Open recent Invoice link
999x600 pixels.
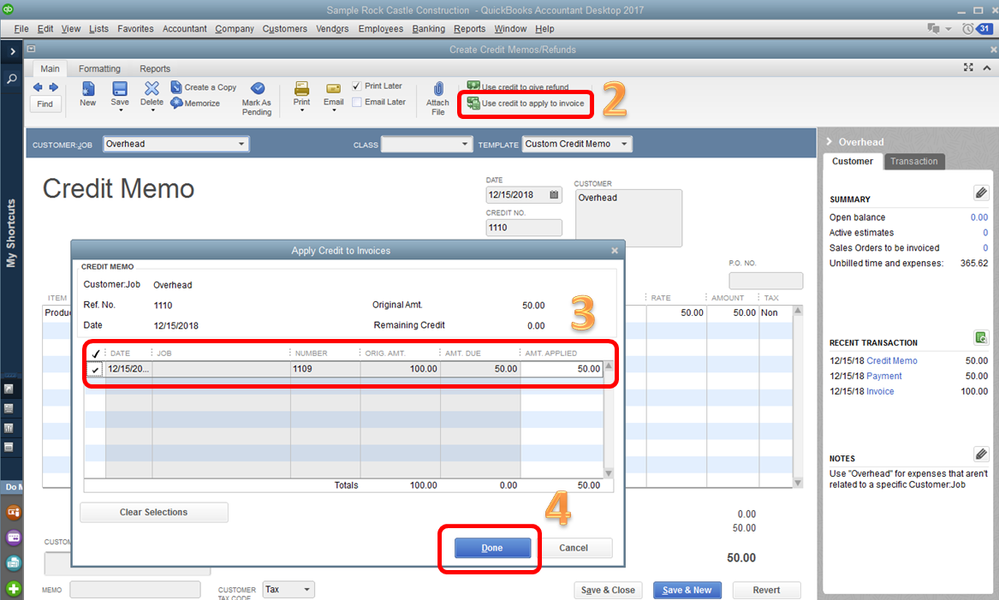tap(880, 391)
